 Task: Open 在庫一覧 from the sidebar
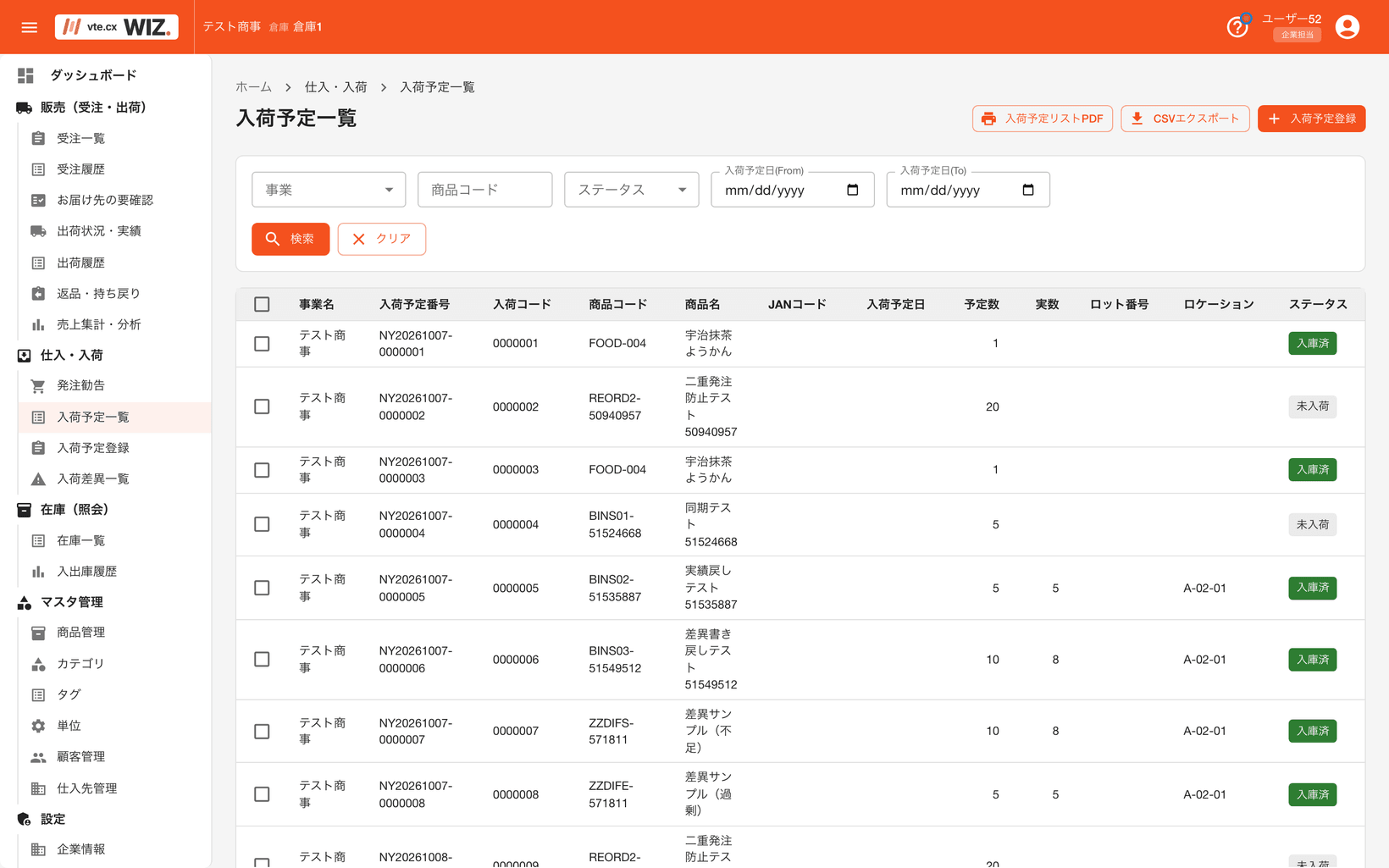[114, 540]
